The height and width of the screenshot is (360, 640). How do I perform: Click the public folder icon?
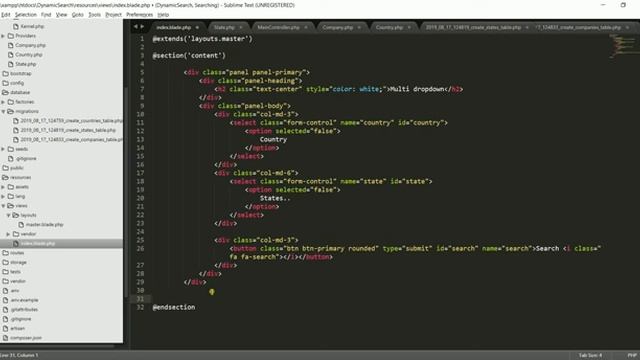click(6, 168)
